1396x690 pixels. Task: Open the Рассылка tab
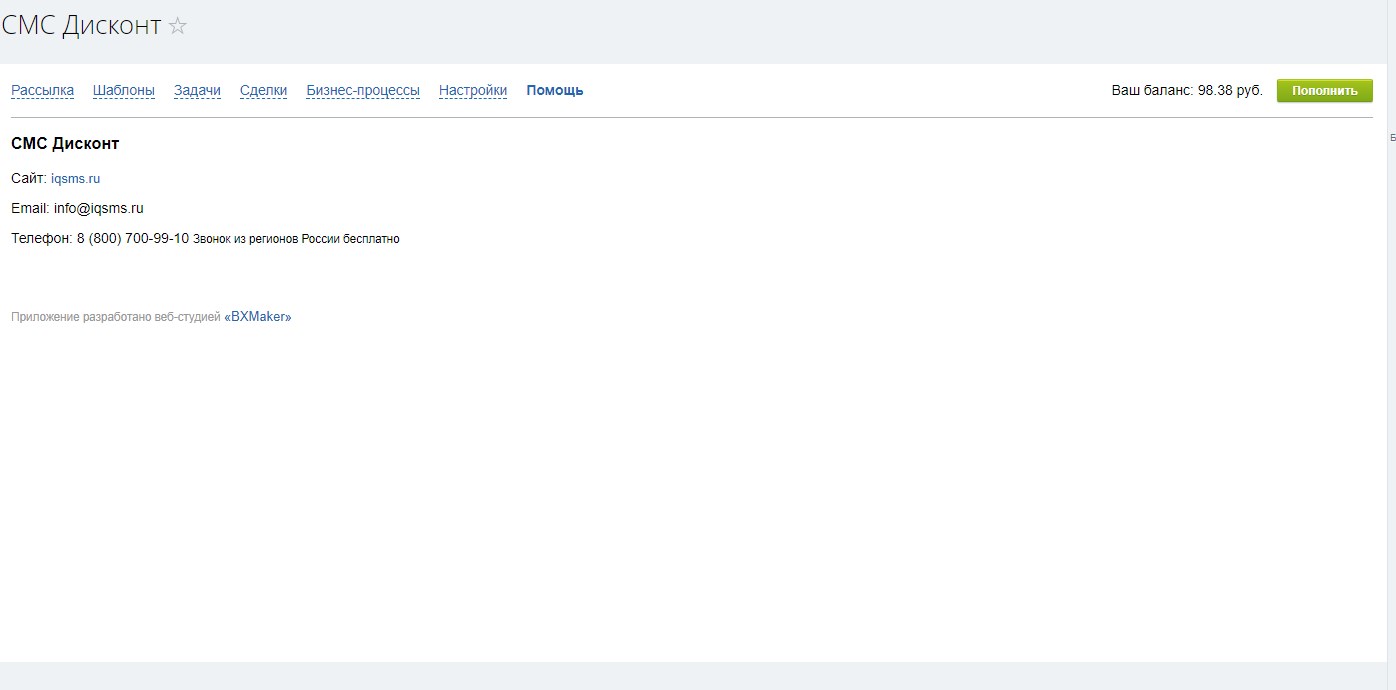click(42, 90)
